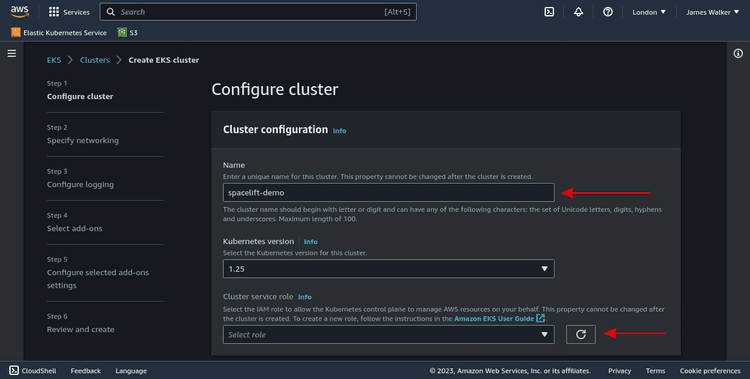
Task: Open the Language footer option
Action: coord(131,371)
